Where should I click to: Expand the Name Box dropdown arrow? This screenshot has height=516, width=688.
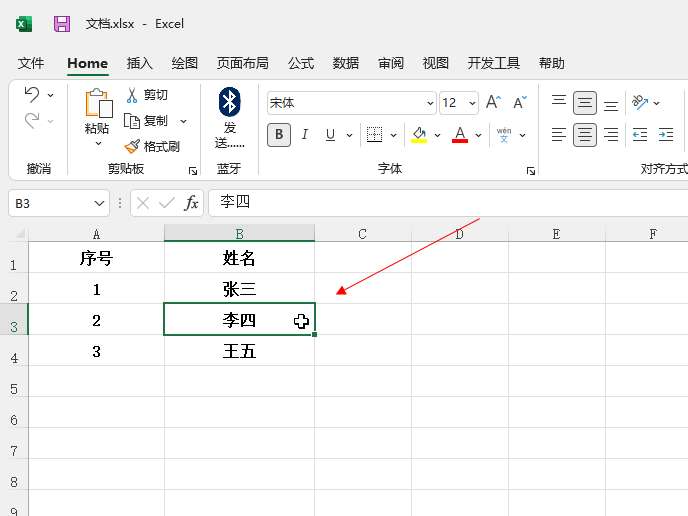tap(99, 203)
